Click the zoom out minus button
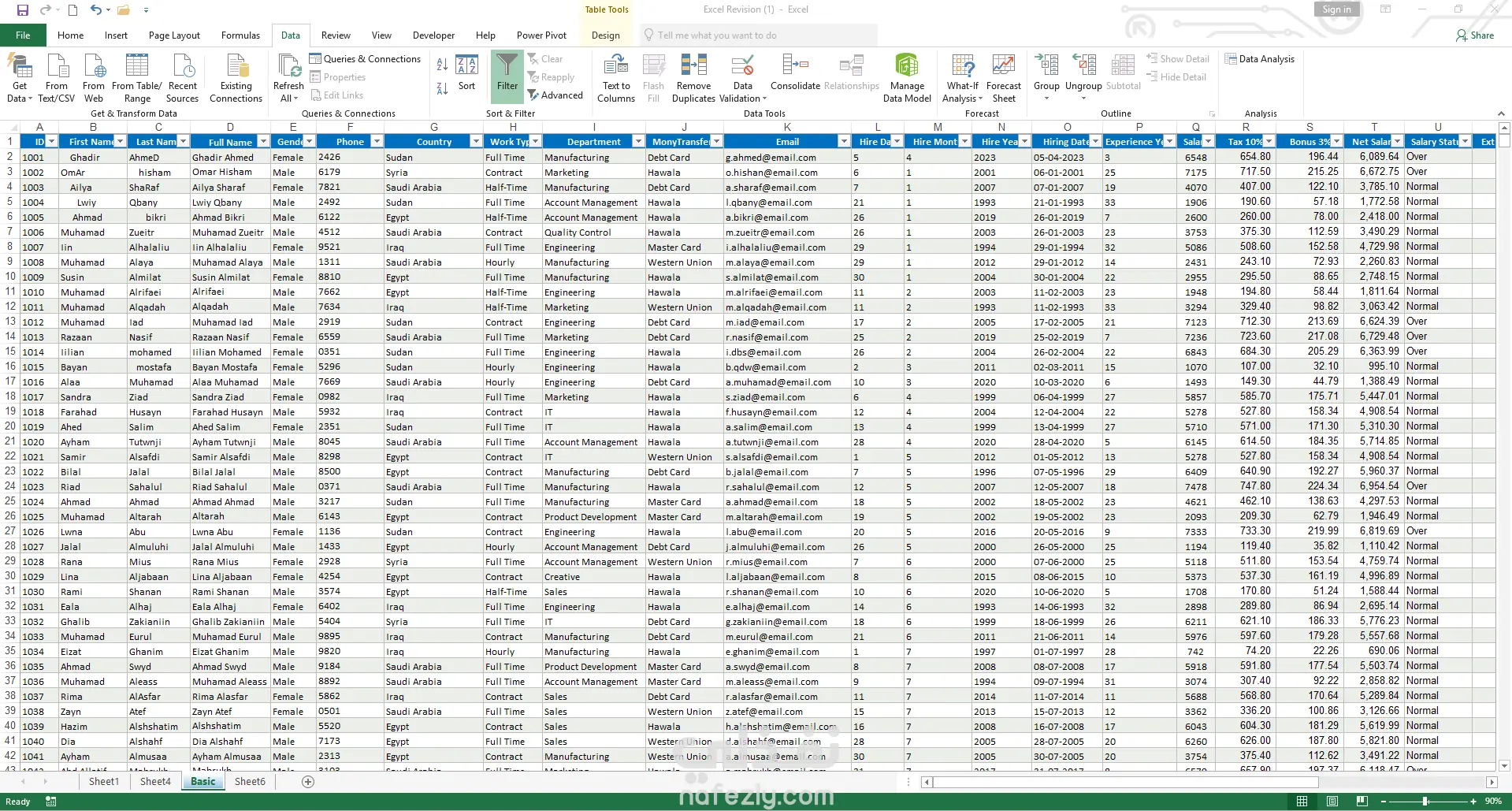This screenshot has width=1512, height=811. tap(1383, 802)
